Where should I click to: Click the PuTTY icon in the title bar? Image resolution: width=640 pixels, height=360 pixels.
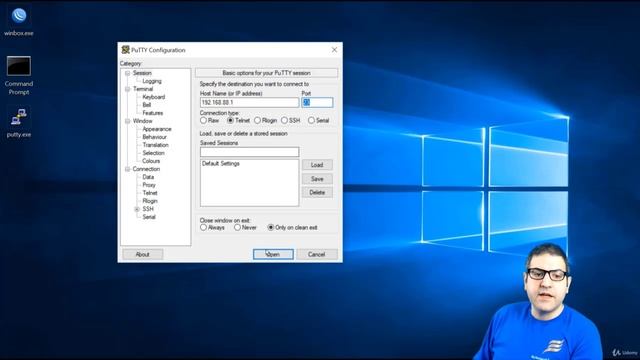point(126,50)
